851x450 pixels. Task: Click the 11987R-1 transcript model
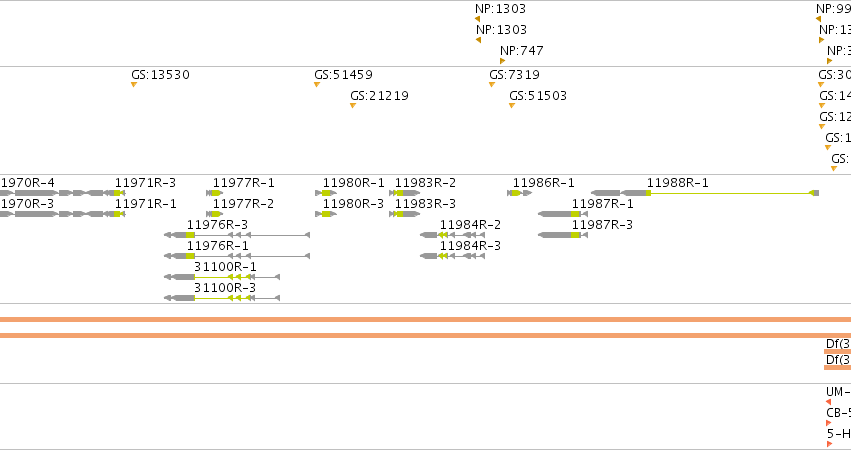(563, 214)
